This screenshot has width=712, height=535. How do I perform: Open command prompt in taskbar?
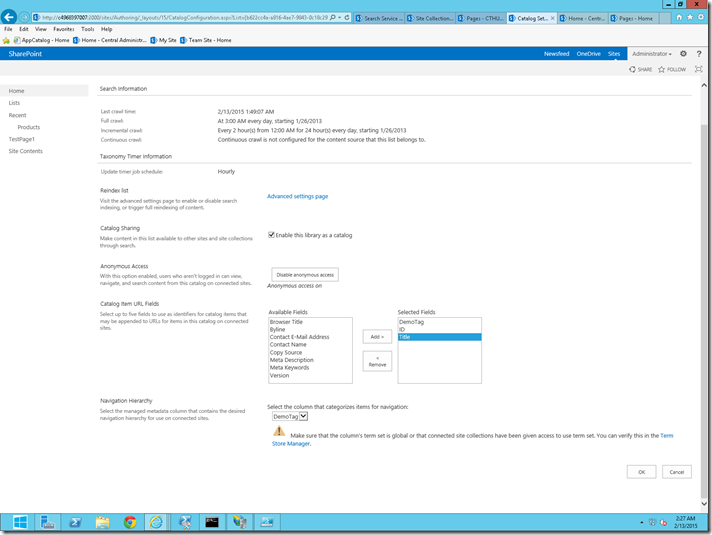212,522
